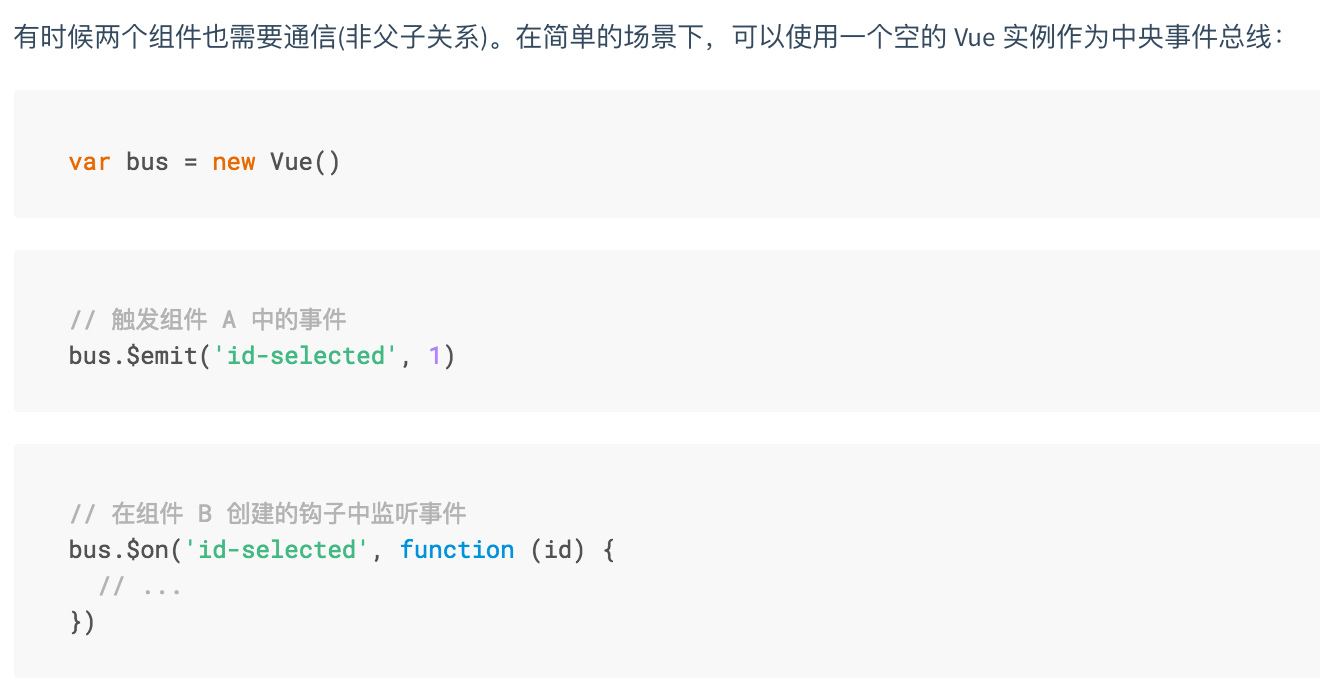Click the comment '// 在组件 B 创建的钩子中监听事件'
The height and width of the screenshot is (684, 1320).
pos(268,514)
